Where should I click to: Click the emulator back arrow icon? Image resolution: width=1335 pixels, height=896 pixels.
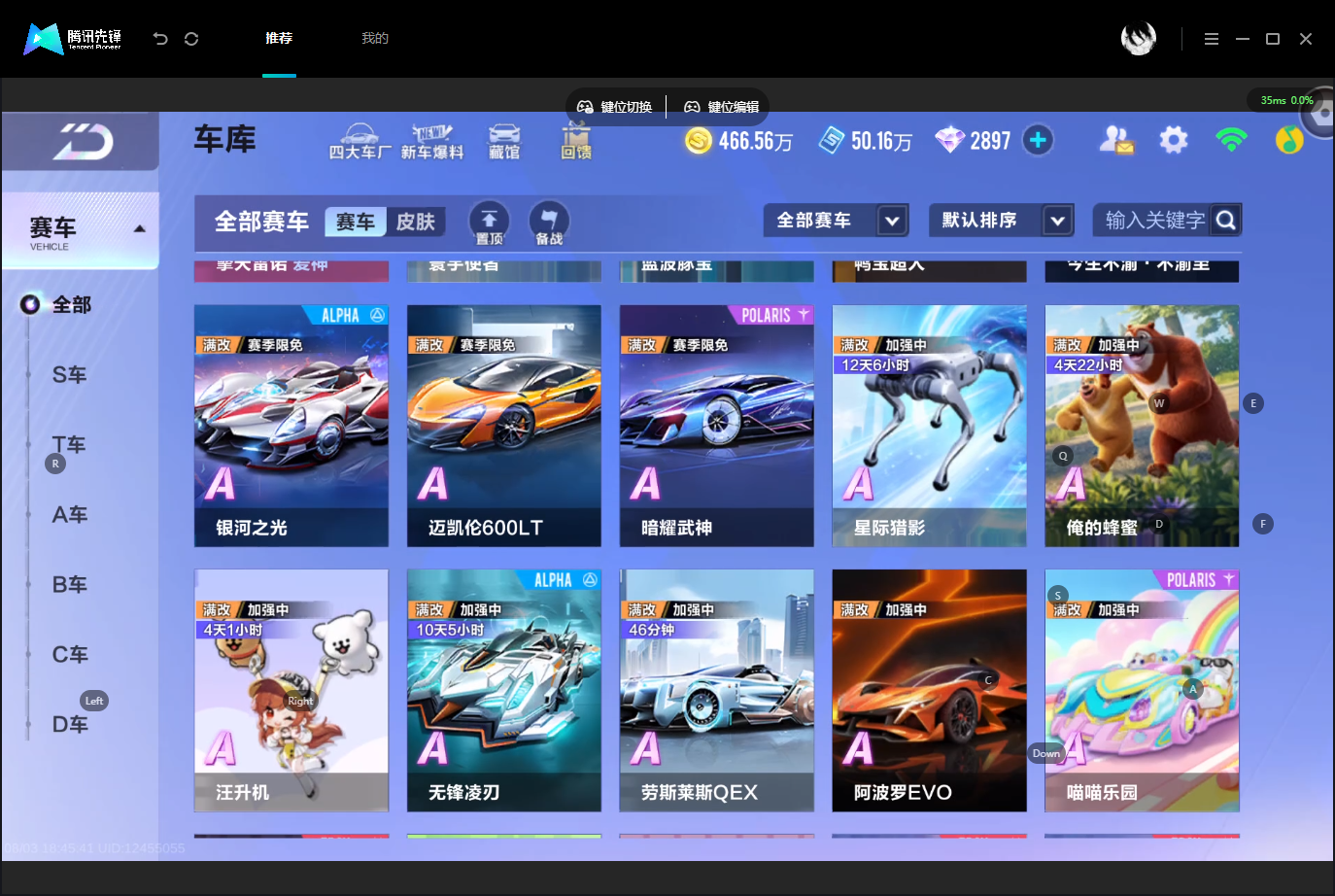point(160,39)
